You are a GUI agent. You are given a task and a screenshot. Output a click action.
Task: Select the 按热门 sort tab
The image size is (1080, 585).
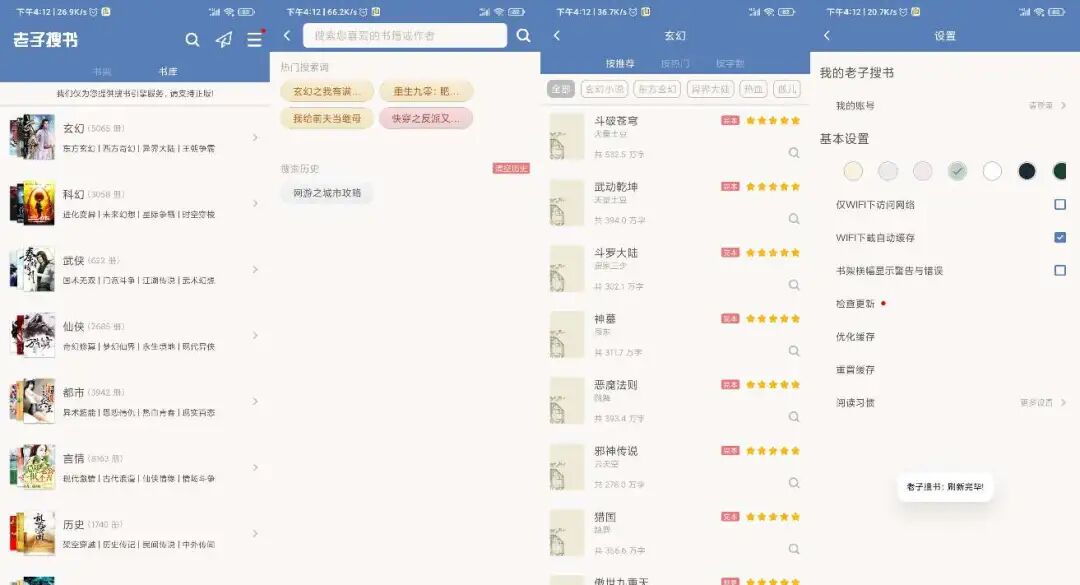coord(675,63)
